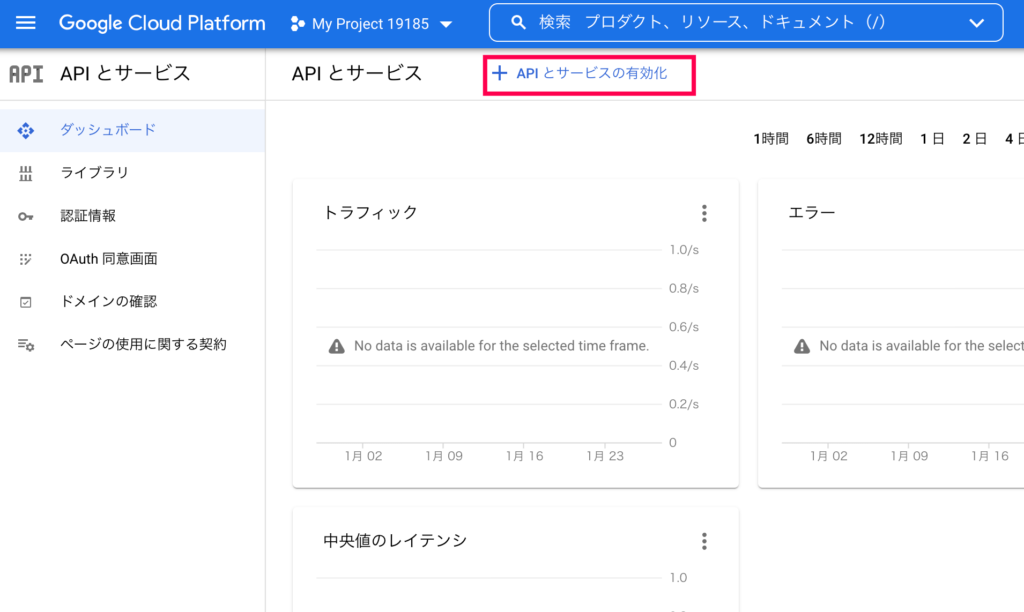
Task: Open the 中央値のレイテンシ card three-dot menu
Action: click(x=704, y=541)
